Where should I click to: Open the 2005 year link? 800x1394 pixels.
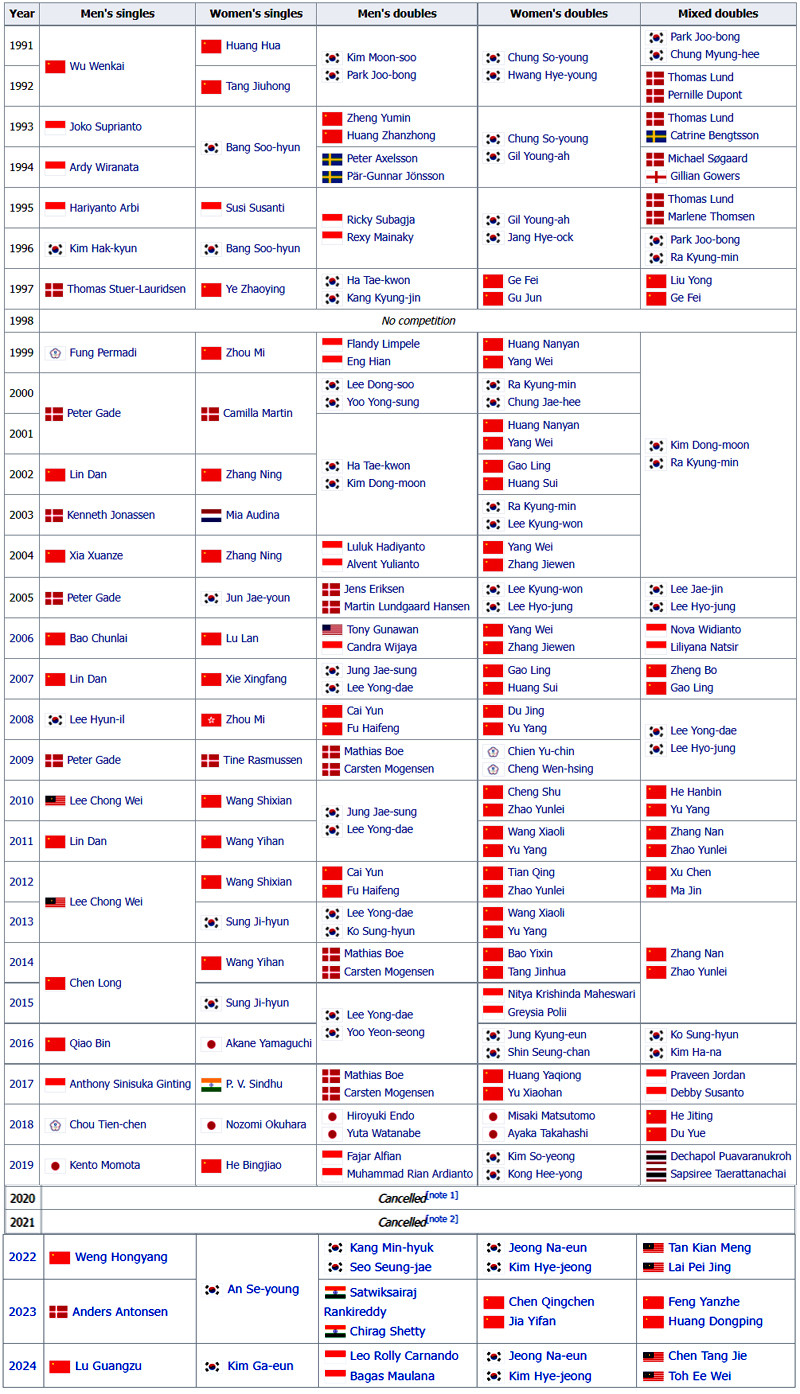[x=22, y=598]
